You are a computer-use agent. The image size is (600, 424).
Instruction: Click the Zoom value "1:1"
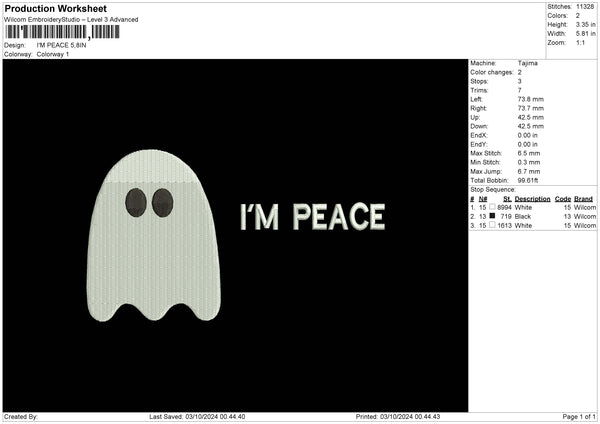tap(580, 42)
